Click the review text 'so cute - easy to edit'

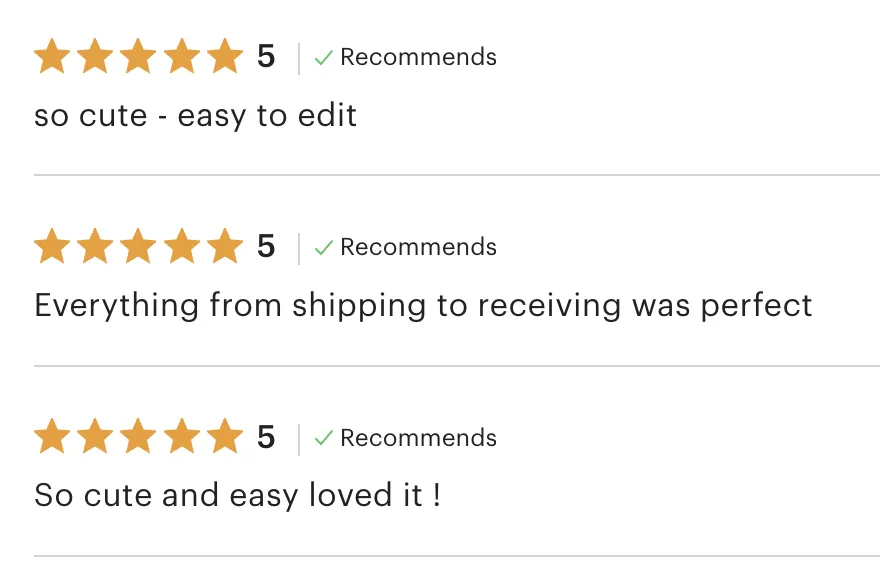[x=195, y=116]
